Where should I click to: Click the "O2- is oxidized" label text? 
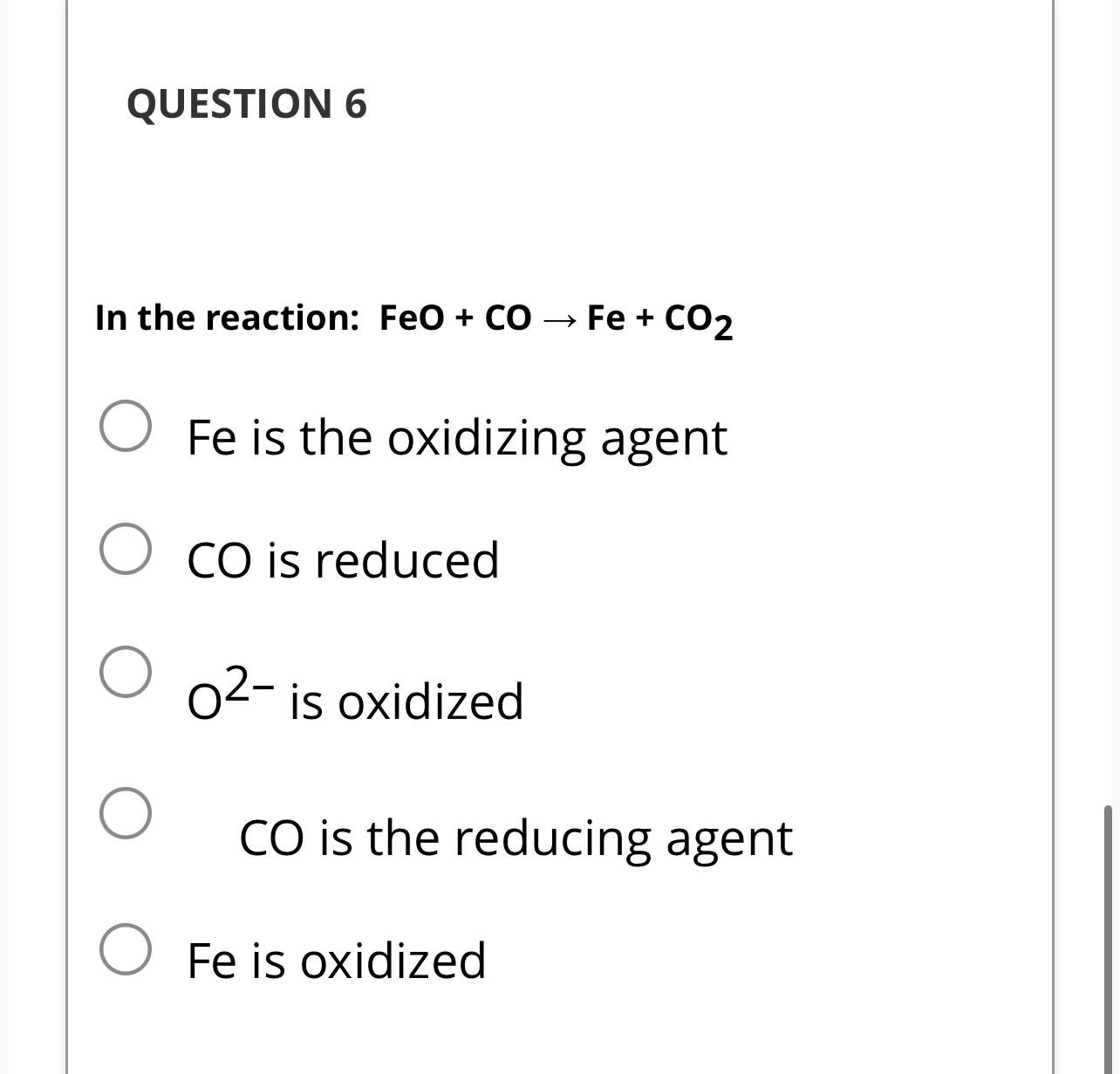[355, 698]
